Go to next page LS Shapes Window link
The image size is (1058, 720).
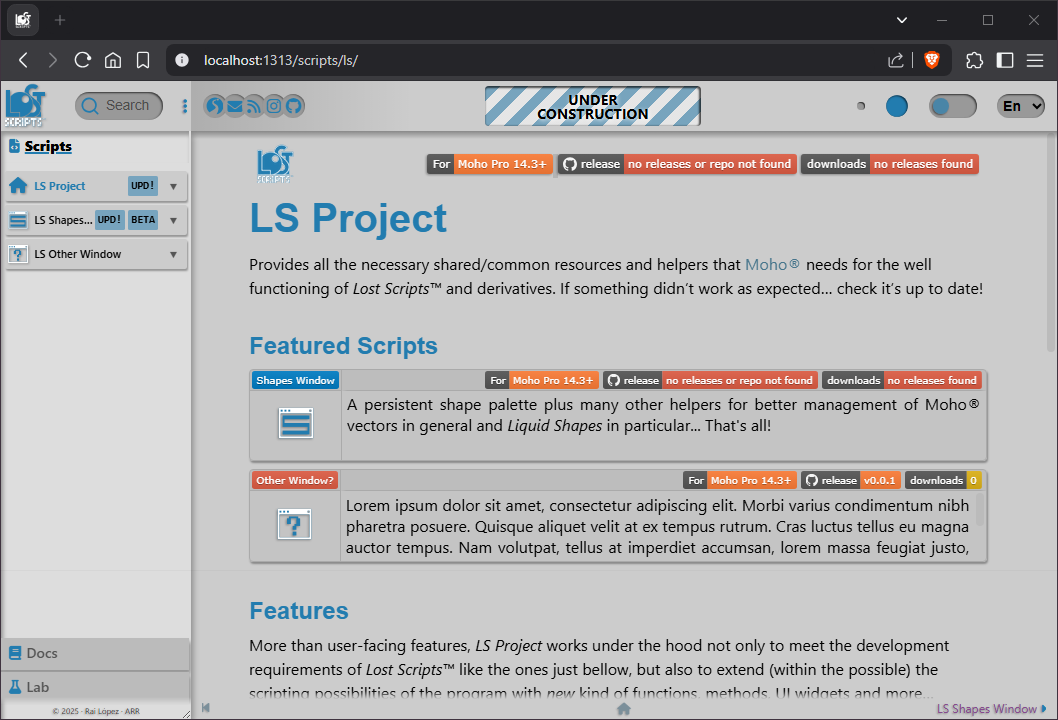(x=991, y=709)
